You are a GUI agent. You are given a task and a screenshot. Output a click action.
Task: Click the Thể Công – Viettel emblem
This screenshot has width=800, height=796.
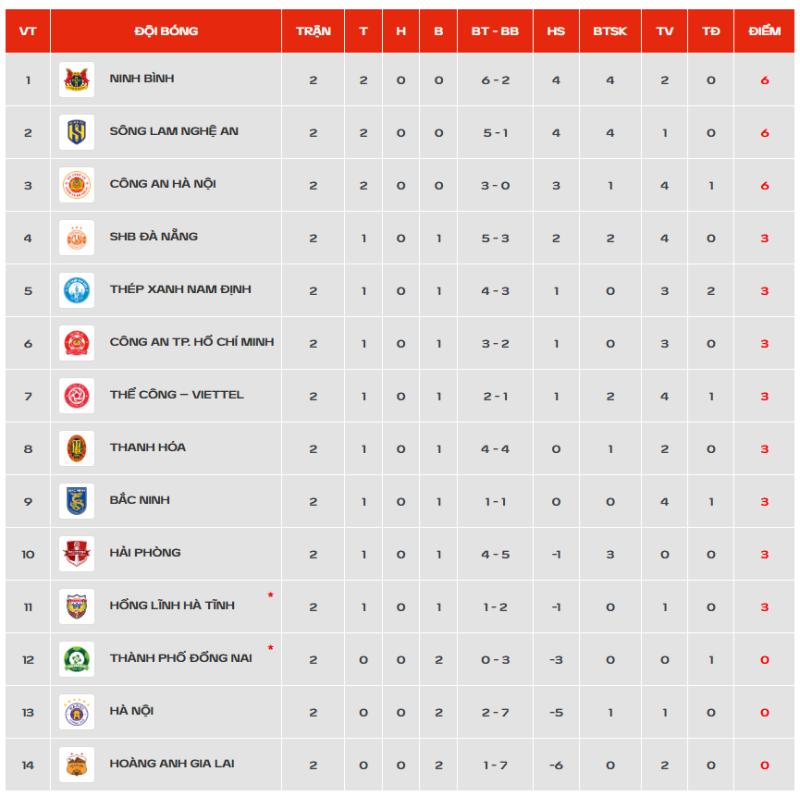click(77, 396)
